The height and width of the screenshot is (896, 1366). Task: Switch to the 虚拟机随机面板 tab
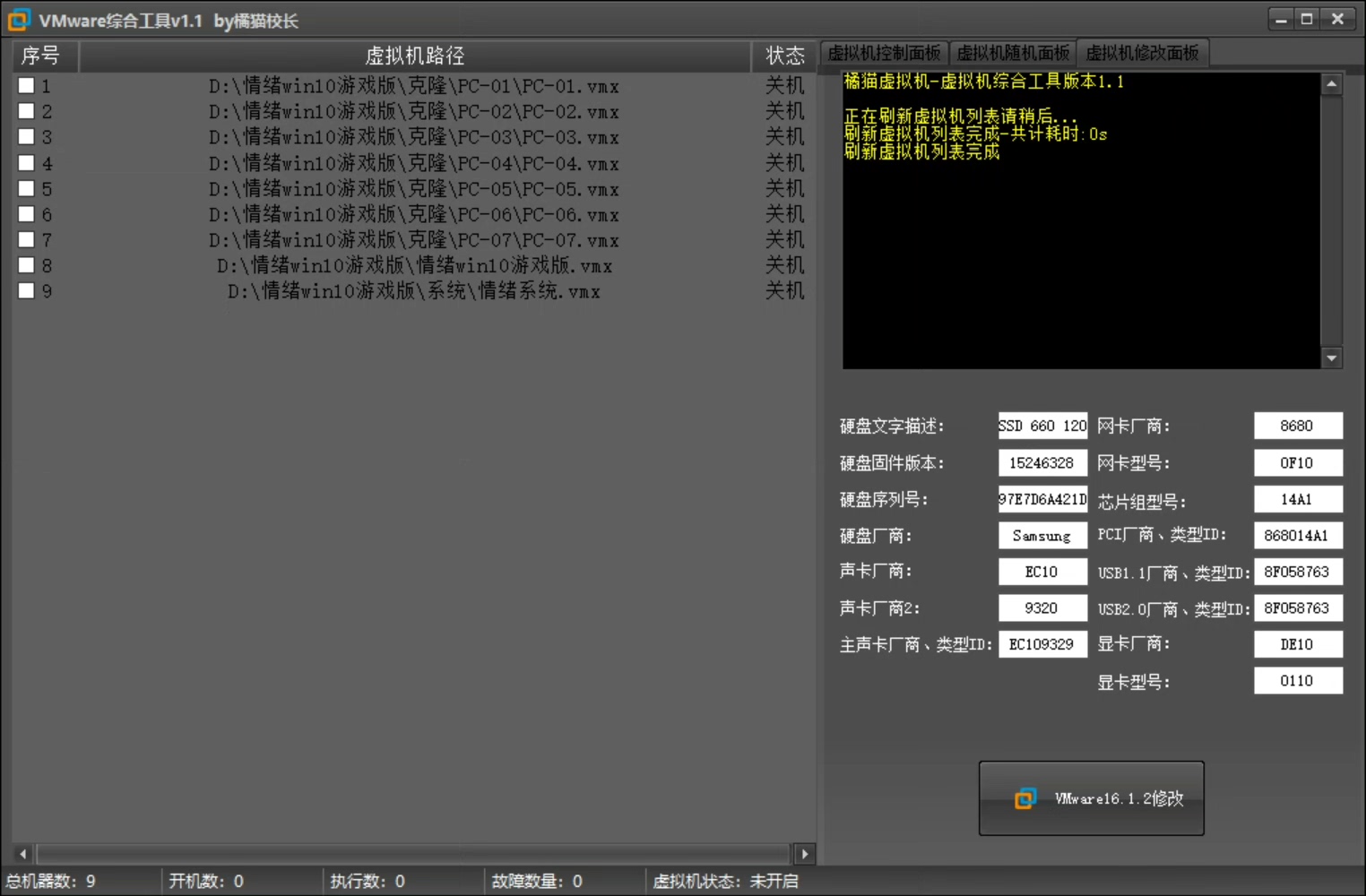coord(1013,54)
